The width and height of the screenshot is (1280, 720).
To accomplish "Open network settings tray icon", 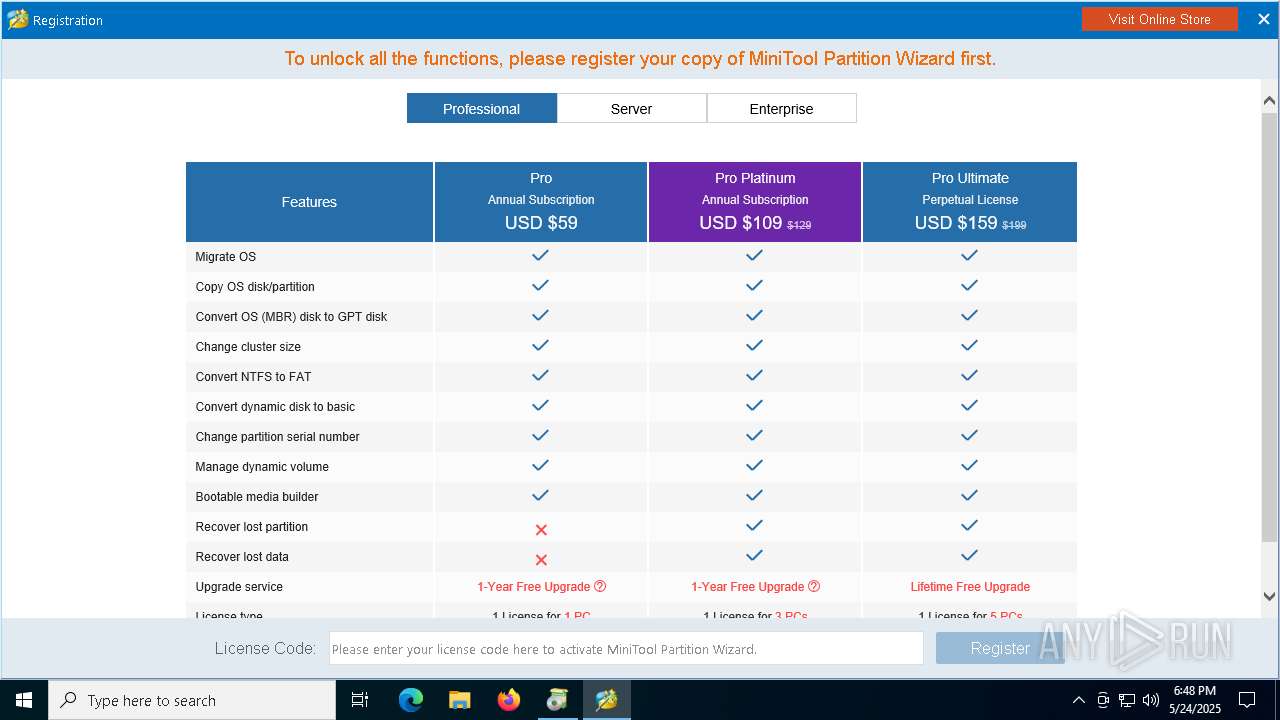I will (x=1127, y=700).
